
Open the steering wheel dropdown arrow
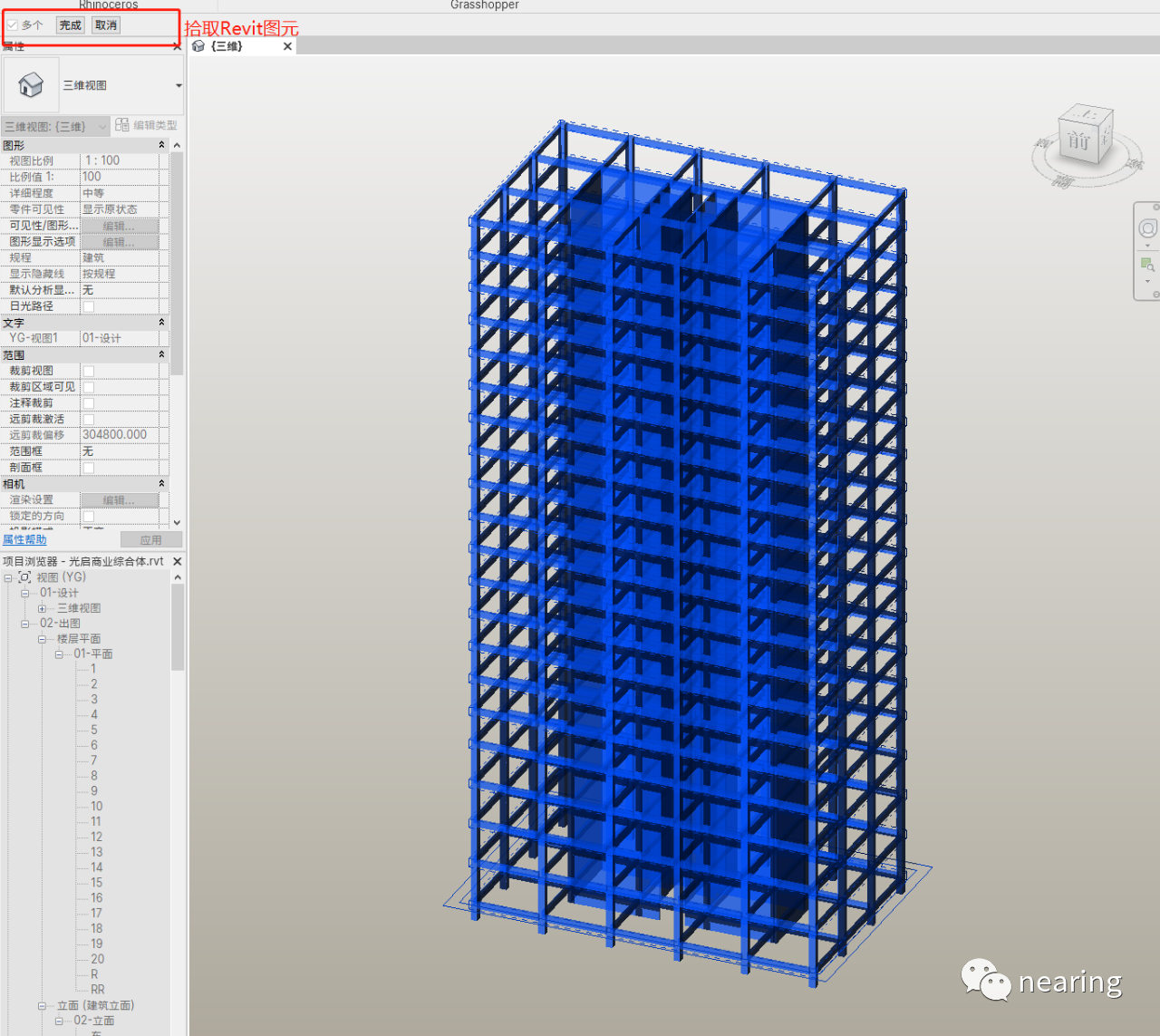[1147, 246]
